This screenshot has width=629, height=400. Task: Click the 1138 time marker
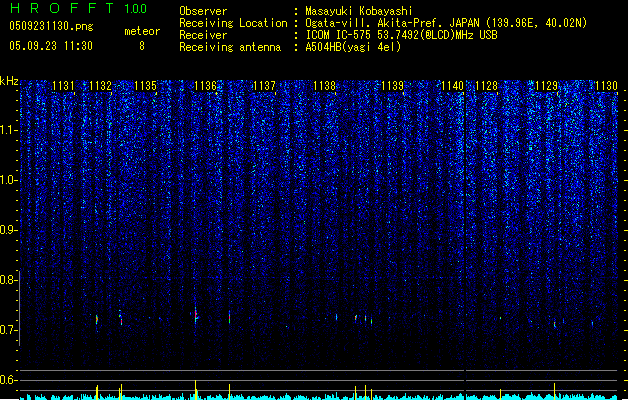324,86
